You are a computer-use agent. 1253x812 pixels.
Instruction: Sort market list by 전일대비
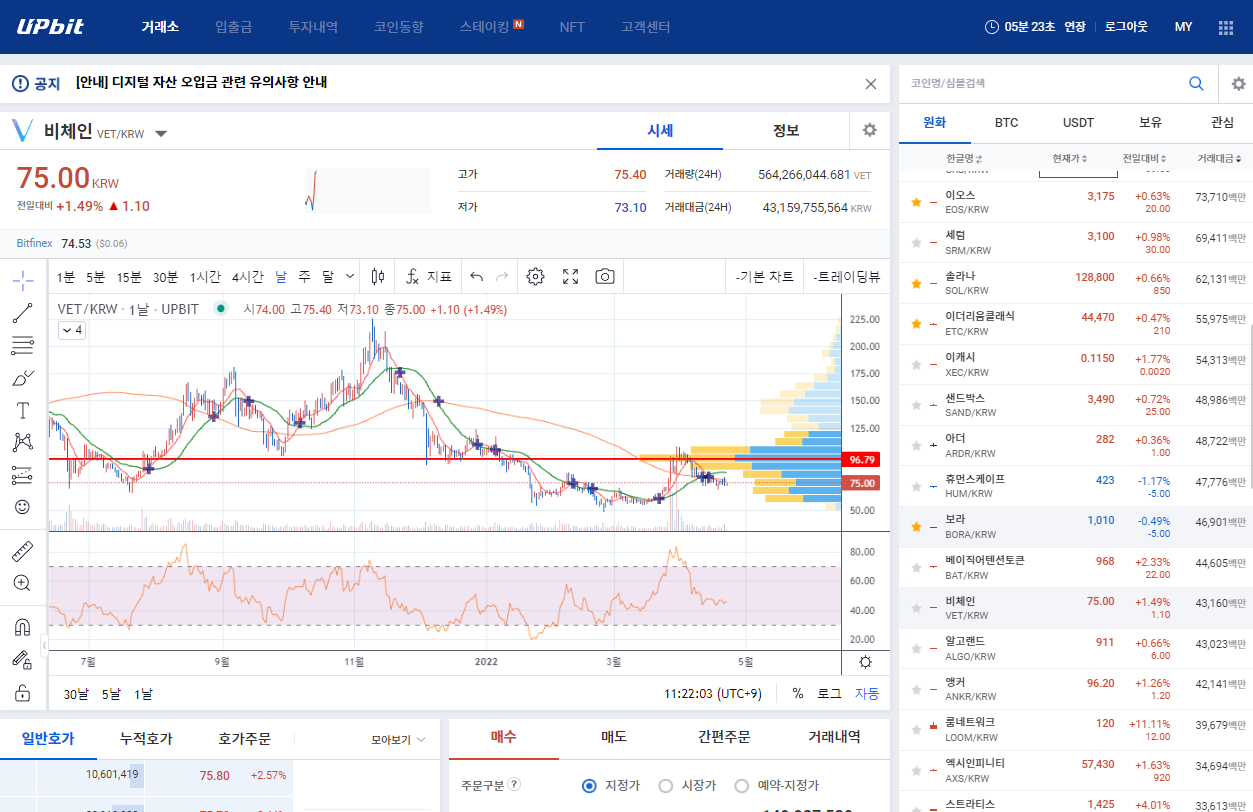(x=1145, y=158)
